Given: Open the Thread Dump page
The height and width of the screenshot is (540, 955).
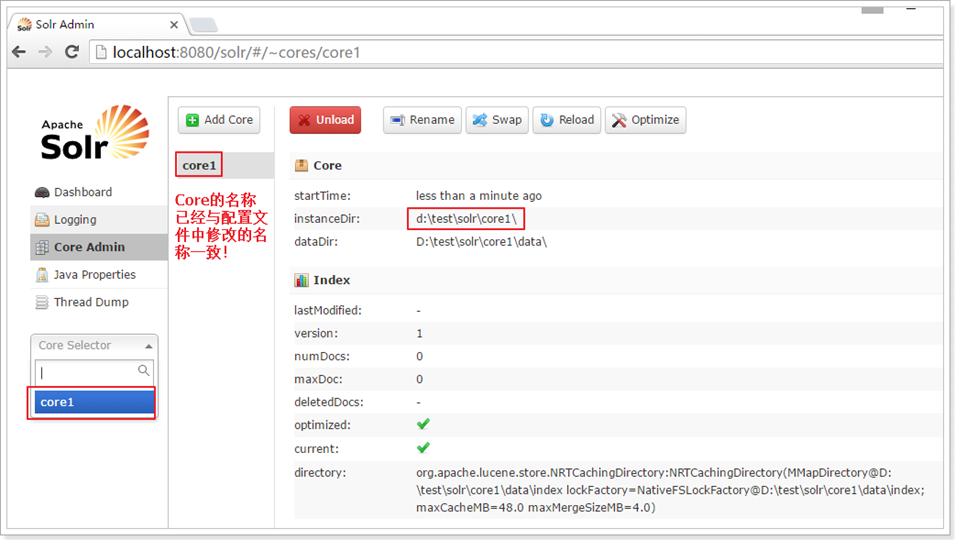Looking at the screenshot, I should coord(91,302).
